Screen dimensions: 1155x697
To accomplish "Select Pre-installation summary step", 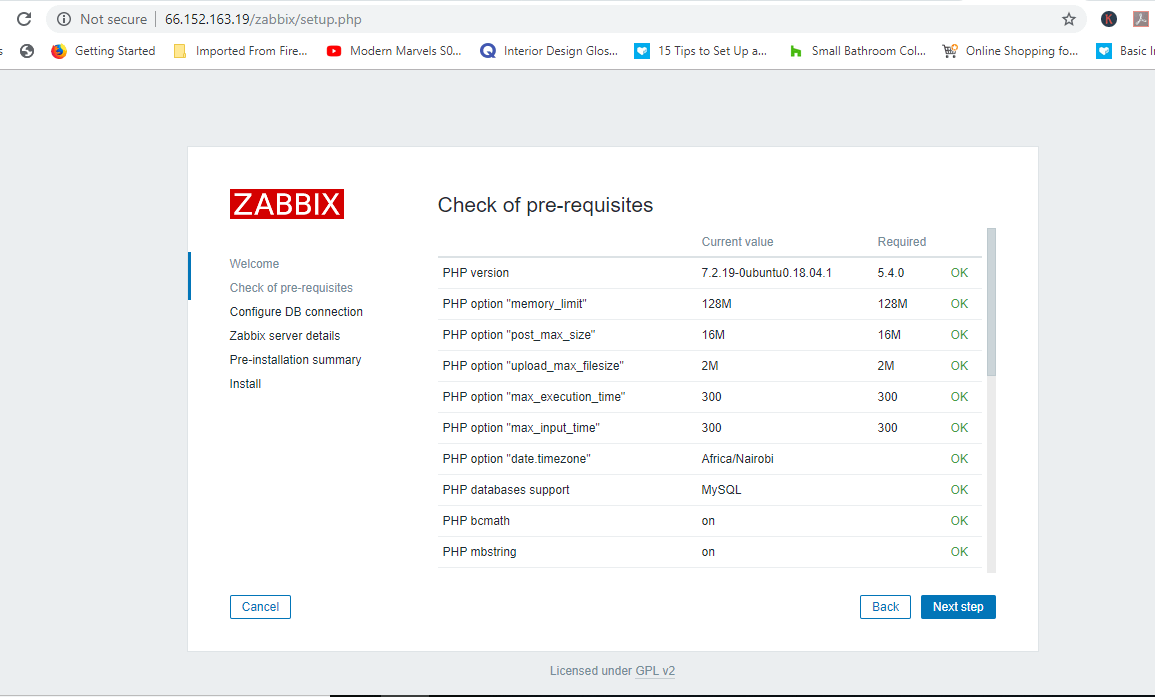I will pyautogui.click(x=295, y=360).
